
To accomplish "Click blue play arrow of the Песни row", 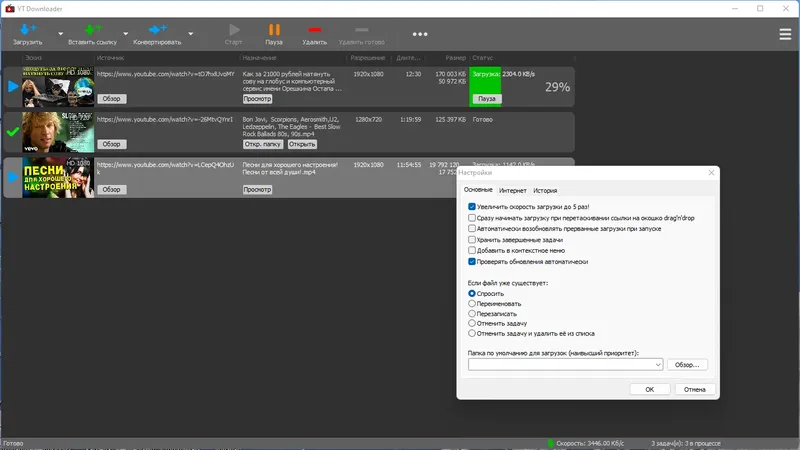I will tap(13, 178).
